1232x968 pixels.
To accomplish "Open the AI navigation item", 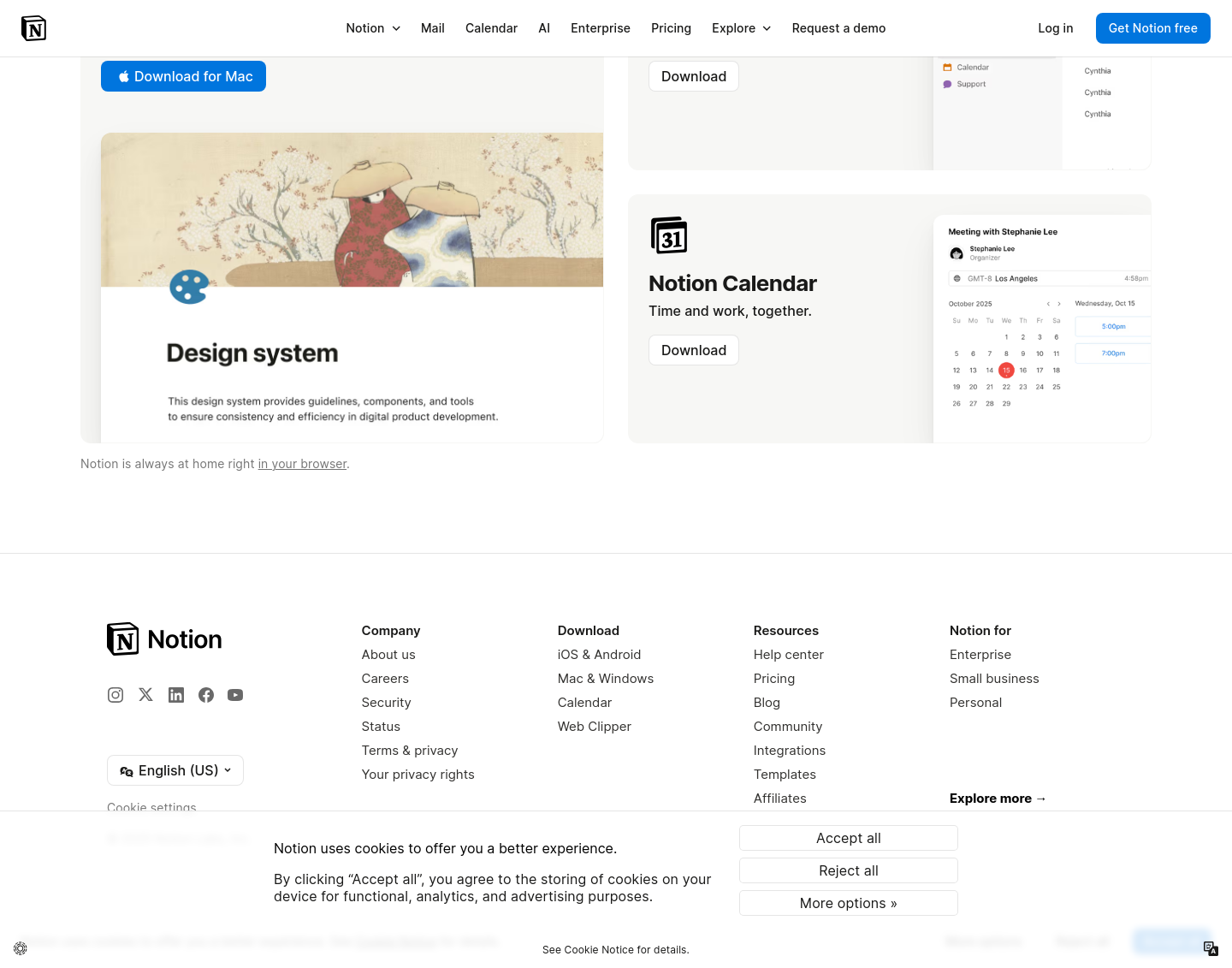I will point(544,28).
